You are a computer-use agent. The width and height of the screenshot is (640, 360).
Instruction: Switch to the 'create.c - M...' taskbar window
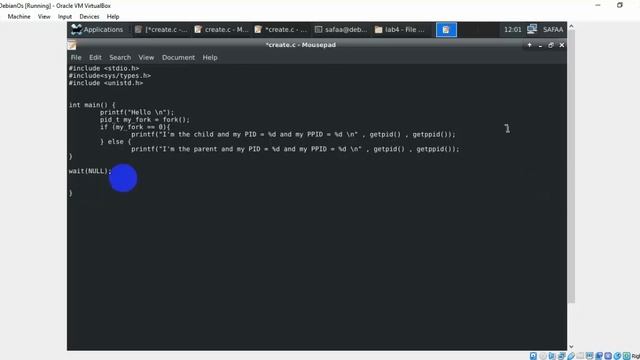click(x=221, y=29)
